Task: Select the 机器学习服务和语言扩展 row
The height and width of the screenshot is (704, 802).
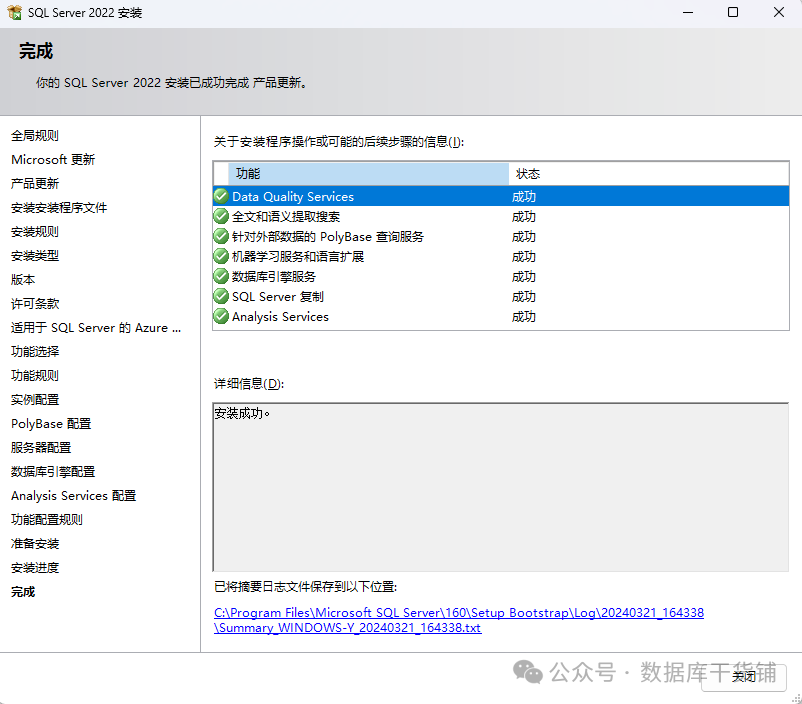Action: point(501,256)
